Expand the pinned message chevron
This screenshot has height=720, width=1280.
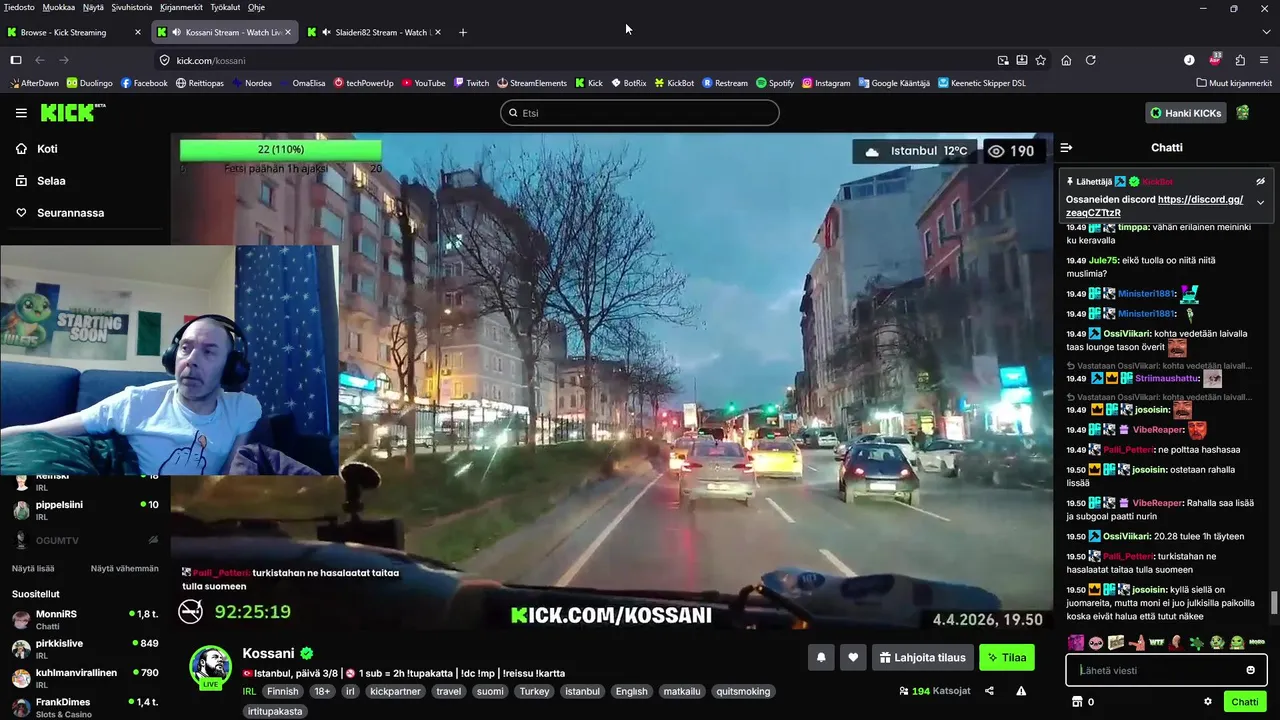tap(1260, 202)
